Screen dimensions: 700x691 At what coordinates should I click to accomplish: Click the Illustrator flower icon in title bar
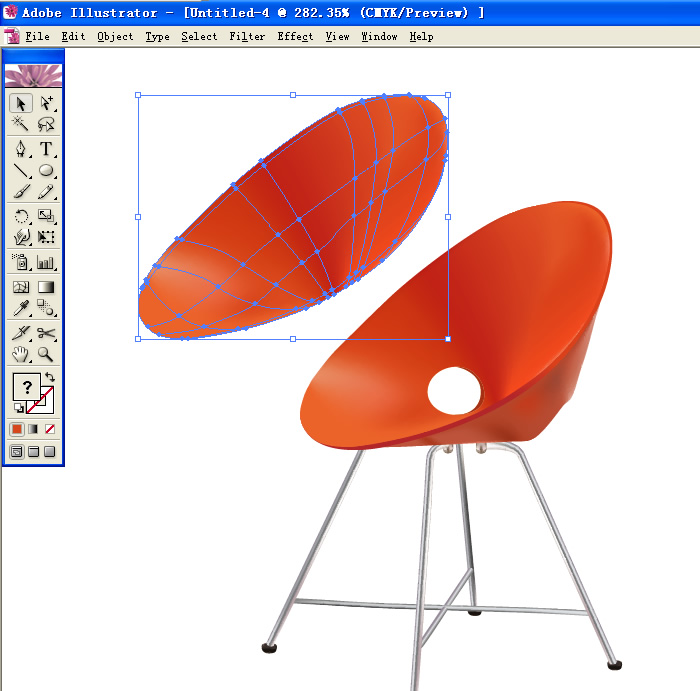pyautogui.click(x=10, y=12)
